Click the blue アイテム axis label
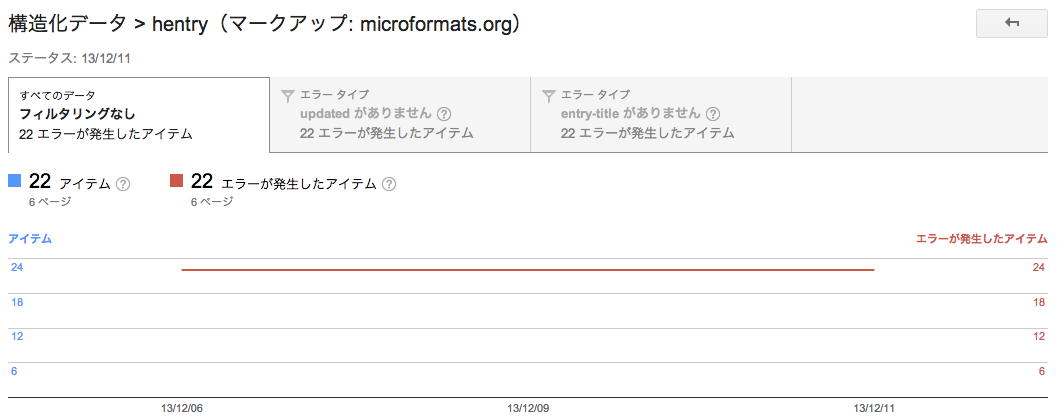Screen dimensions: 1064x418 click(30, 239)
